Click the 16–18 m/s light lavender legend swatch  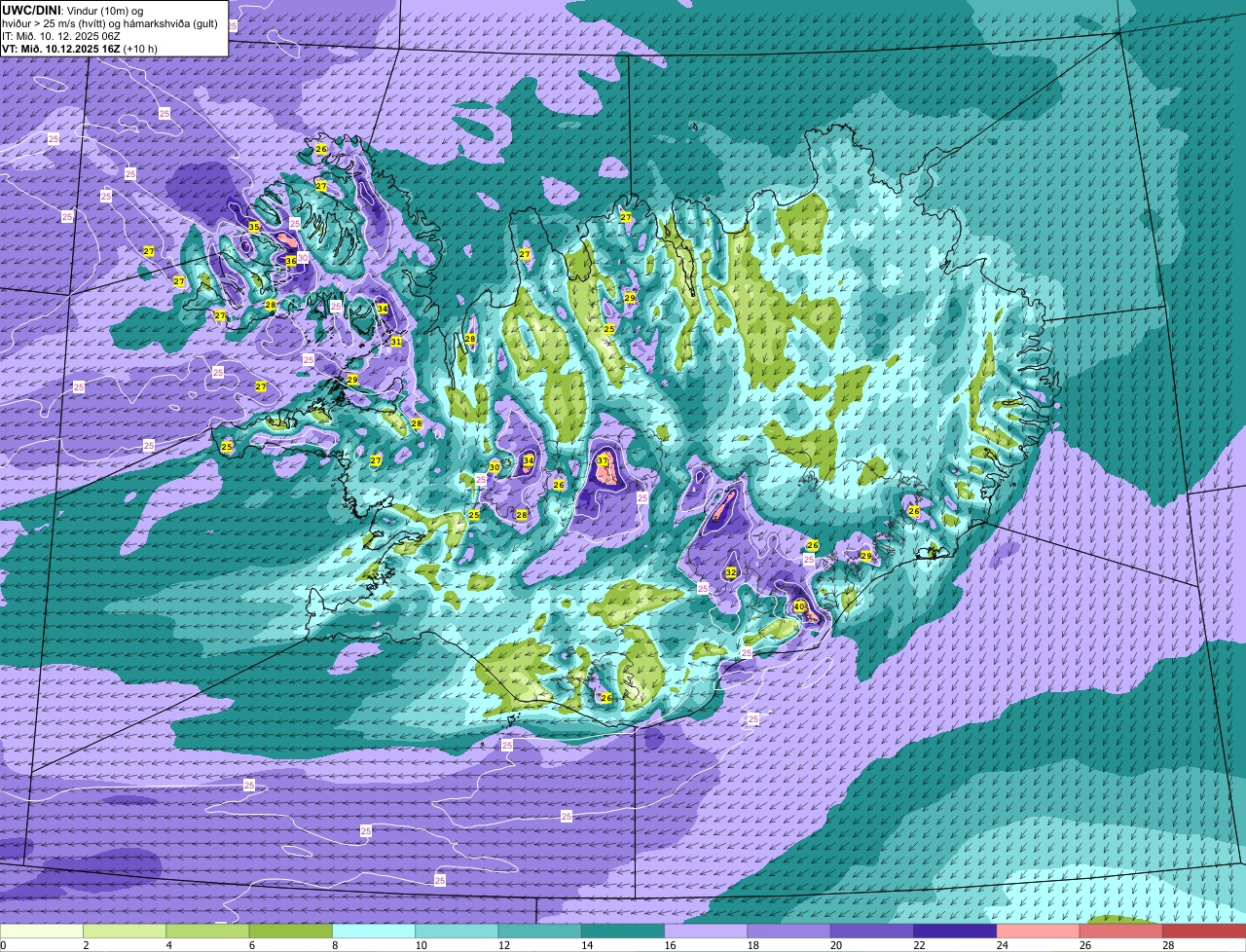(x=706, y=932)
